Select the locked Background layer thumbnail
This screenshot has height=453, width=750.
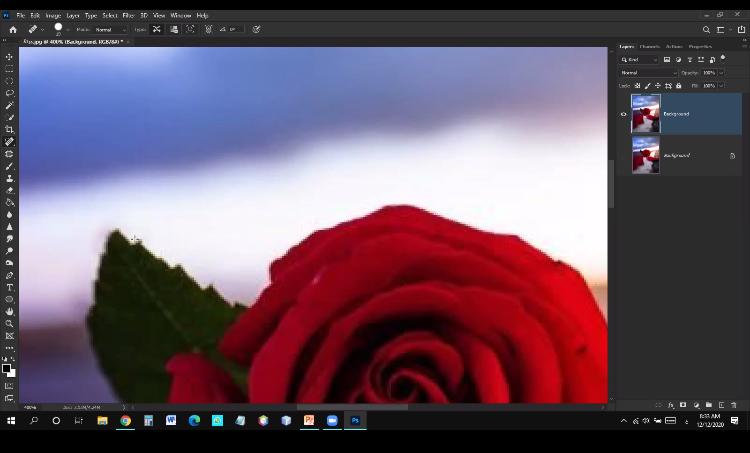click(x=645, y=155)
